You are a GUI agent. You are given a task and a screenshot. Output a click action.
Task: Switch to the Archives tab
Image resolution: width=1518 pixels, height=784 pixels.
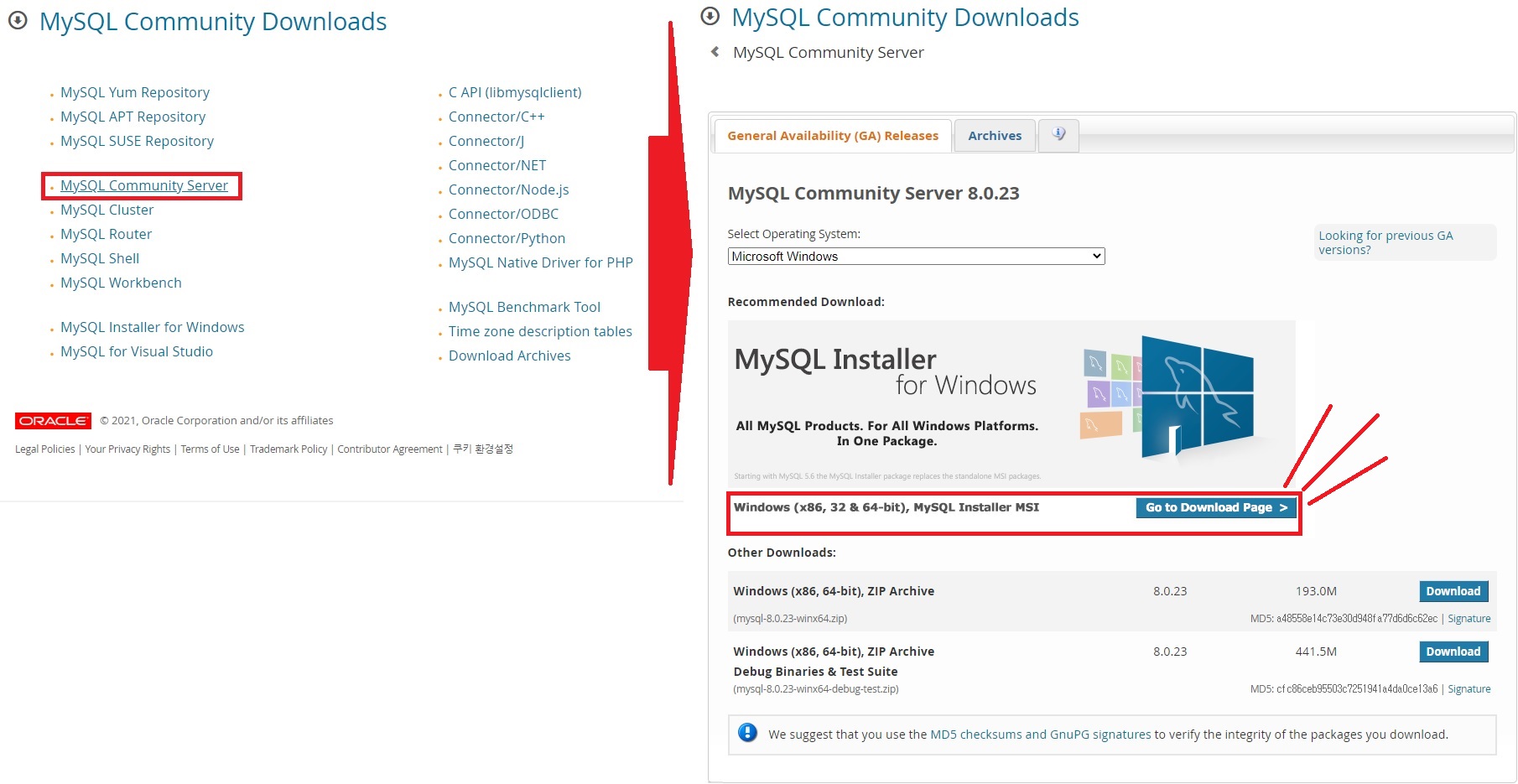995,136
